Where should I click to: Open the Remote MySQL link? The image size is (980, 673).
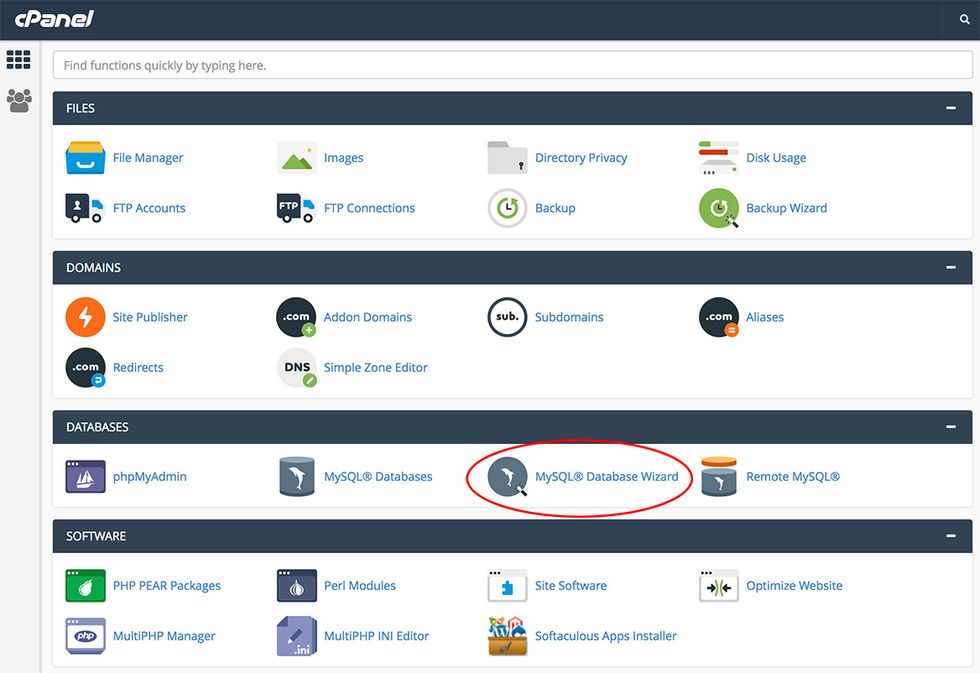(793, 476)
